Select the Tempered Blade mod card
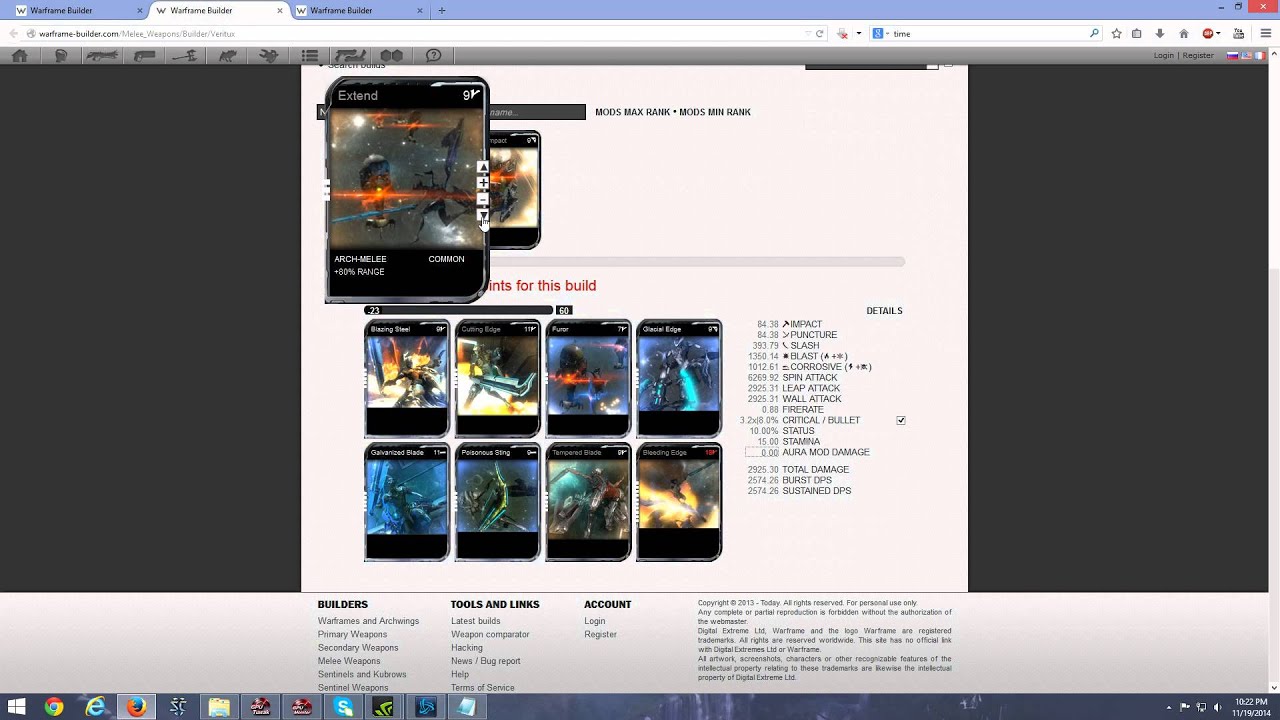The height and width of the screenshot is (720, 1280). tap(588, 502)
